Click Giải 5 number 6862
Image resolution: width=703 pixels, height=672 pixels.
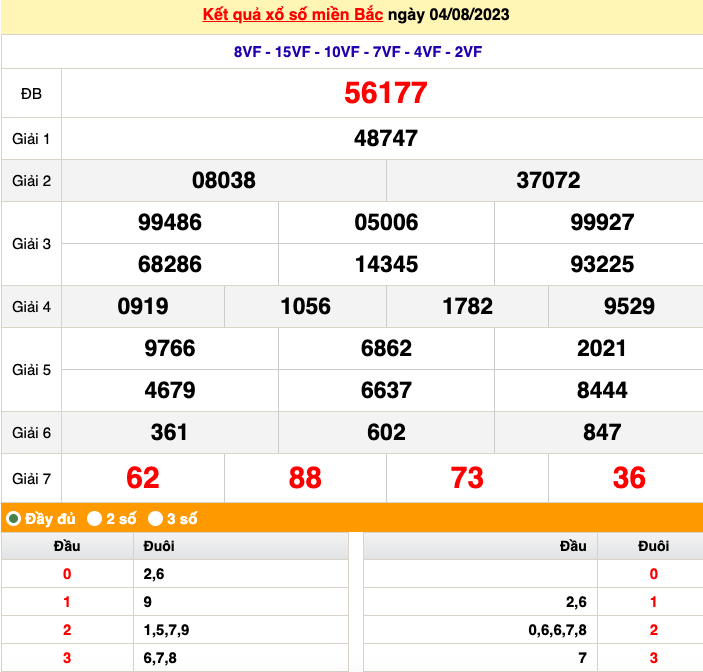[386, 348]
